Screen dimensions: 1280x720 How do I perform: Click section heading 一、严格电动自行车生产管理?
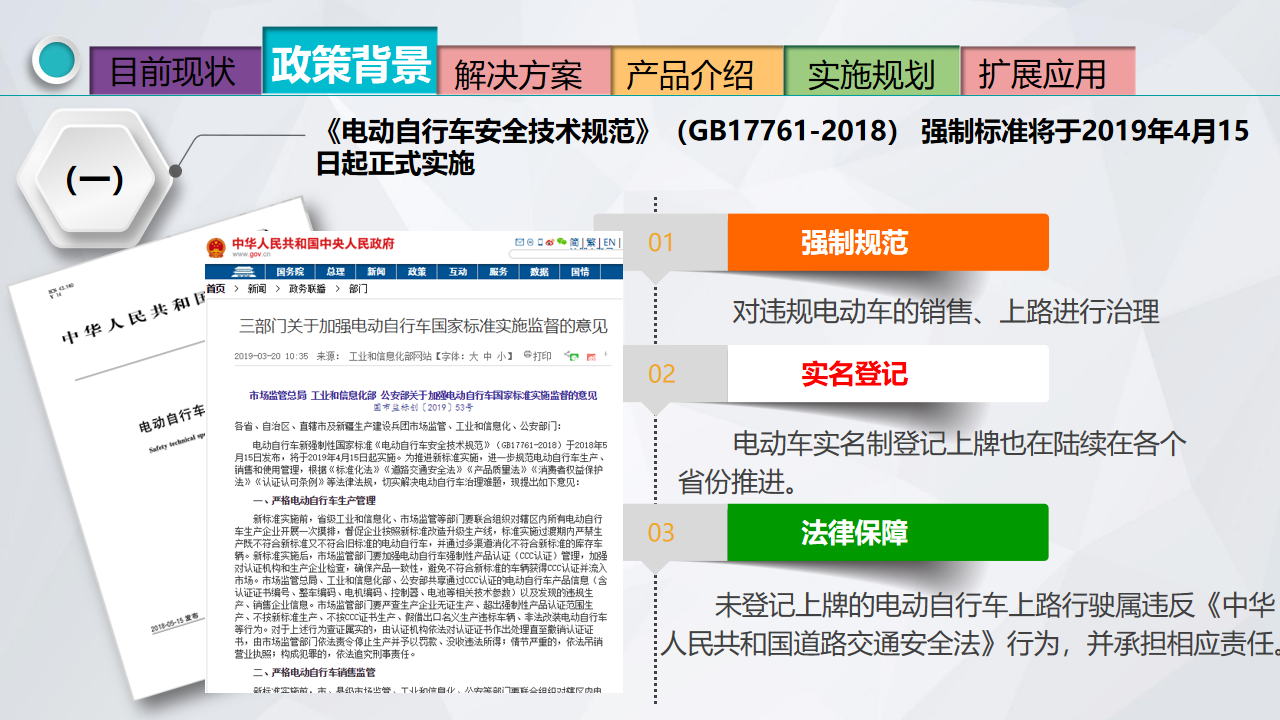pyautogui.click(x=314, y=500)
